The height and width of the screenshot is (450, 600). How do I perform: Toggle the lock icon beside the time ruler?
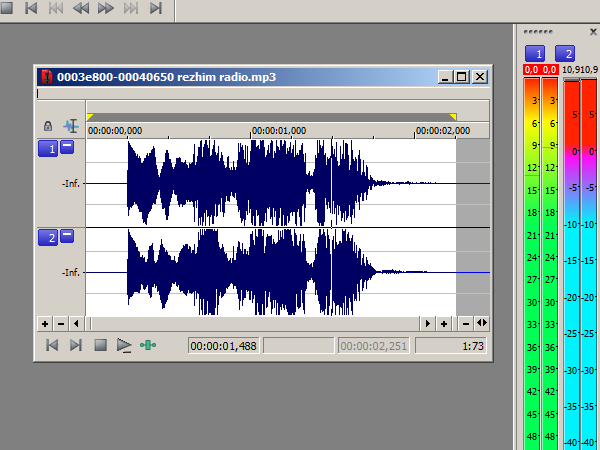48,126
